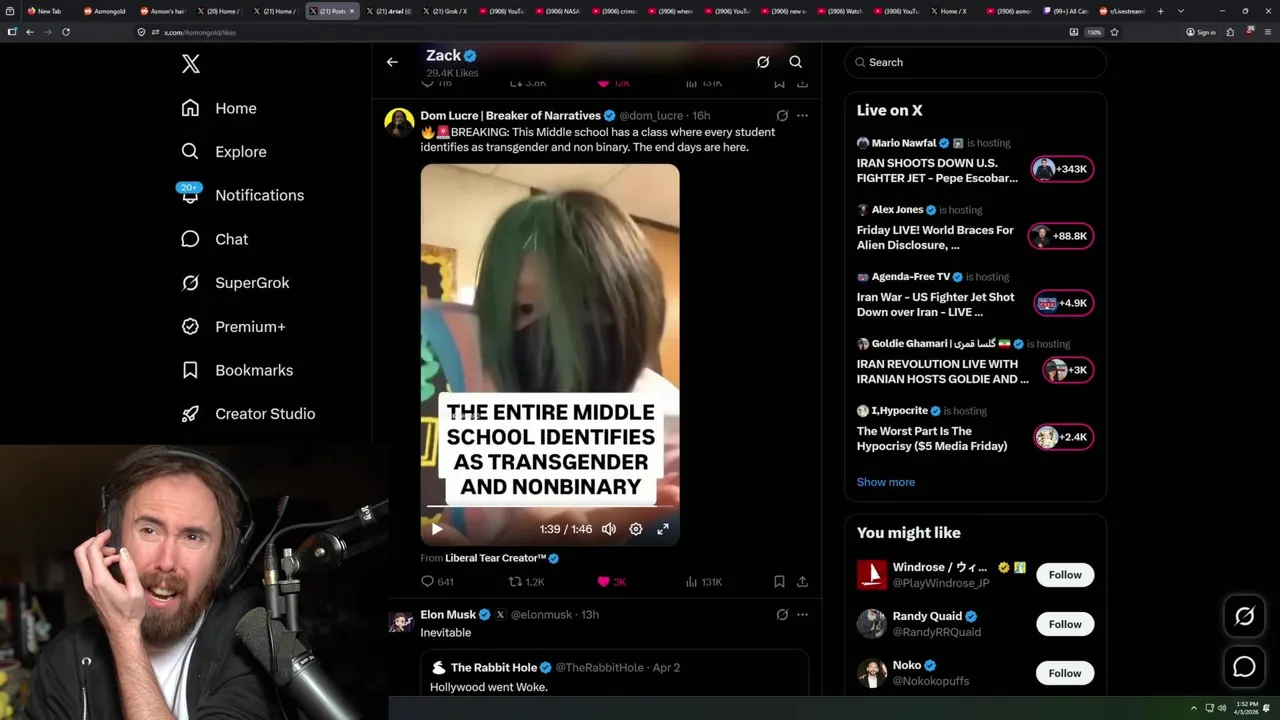
Task: Click the address bar showing x.com/Asmongold/likes
Action: tap(600, 32)
